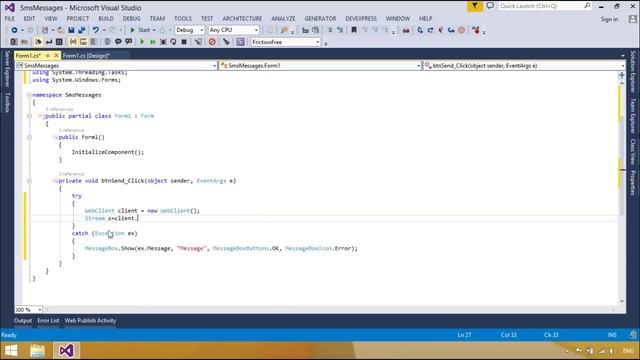
Task: Click the restart loop arrow icon
Action: point(173,42)
